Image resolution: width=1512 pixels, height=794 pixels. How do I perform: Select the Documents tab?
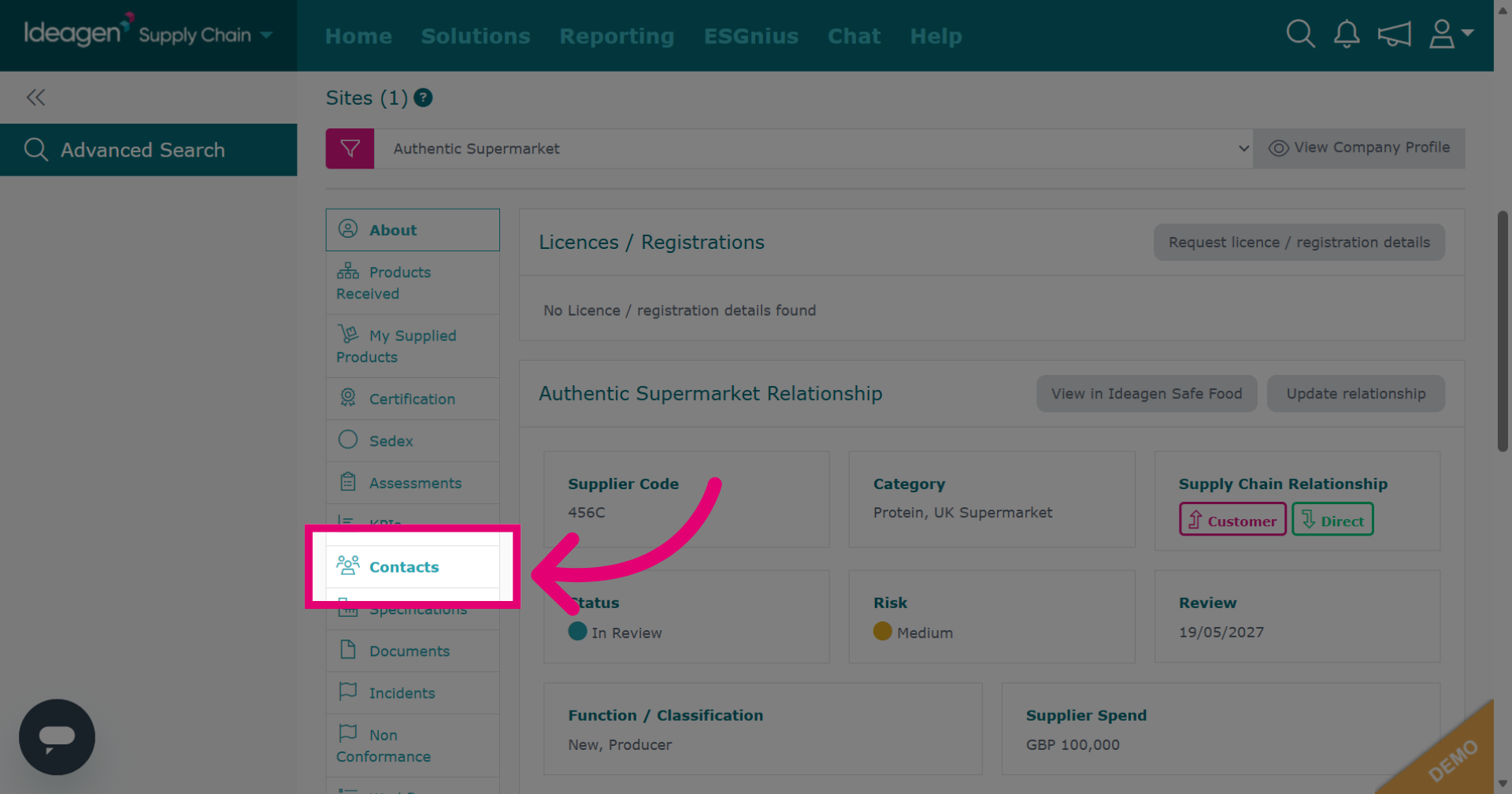[x=413, y=651]
